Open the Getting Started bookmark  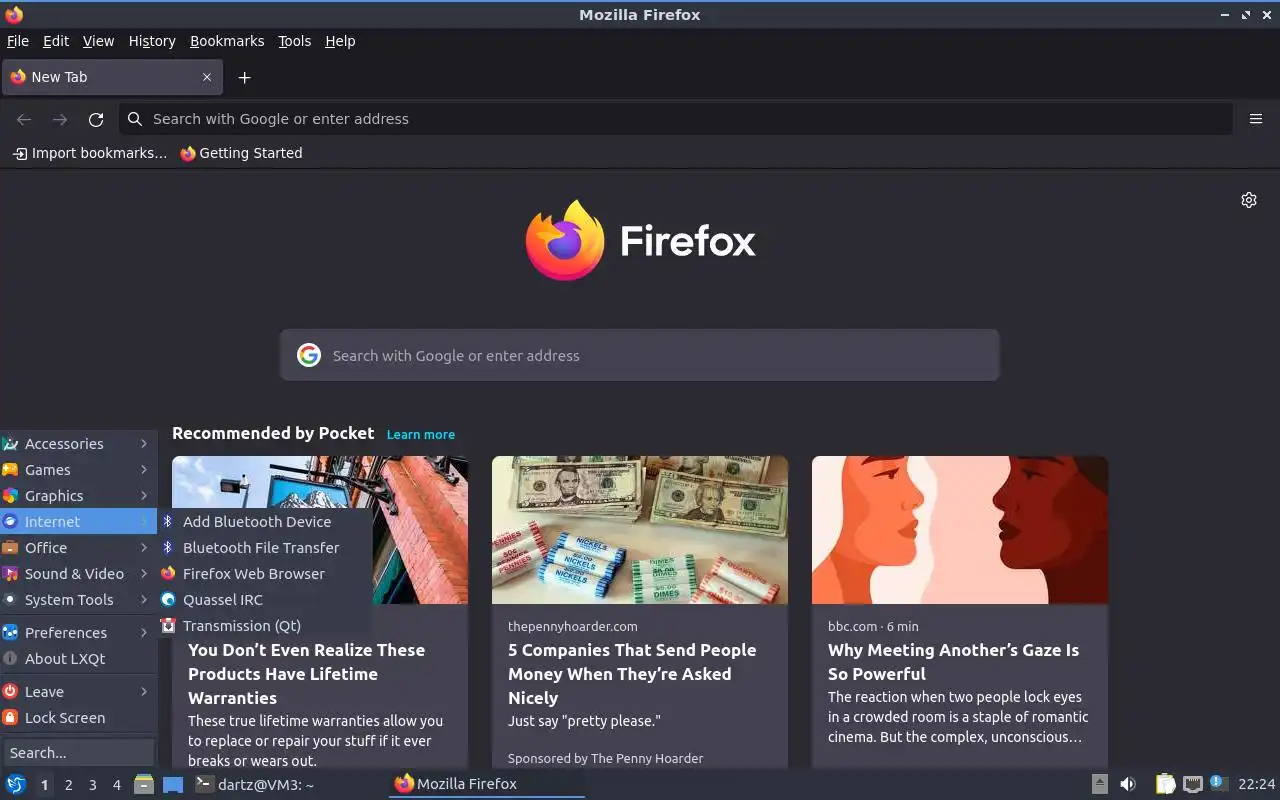[x=241, y=153]
